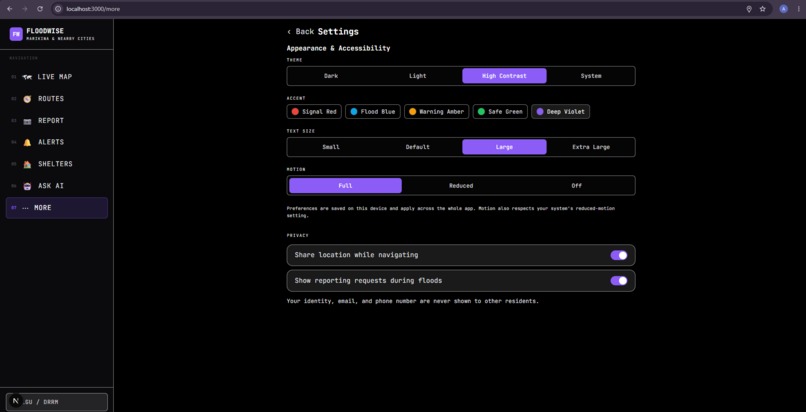Open Report from the sidebar
Viewport: 806px width, 412px height.
57,121
